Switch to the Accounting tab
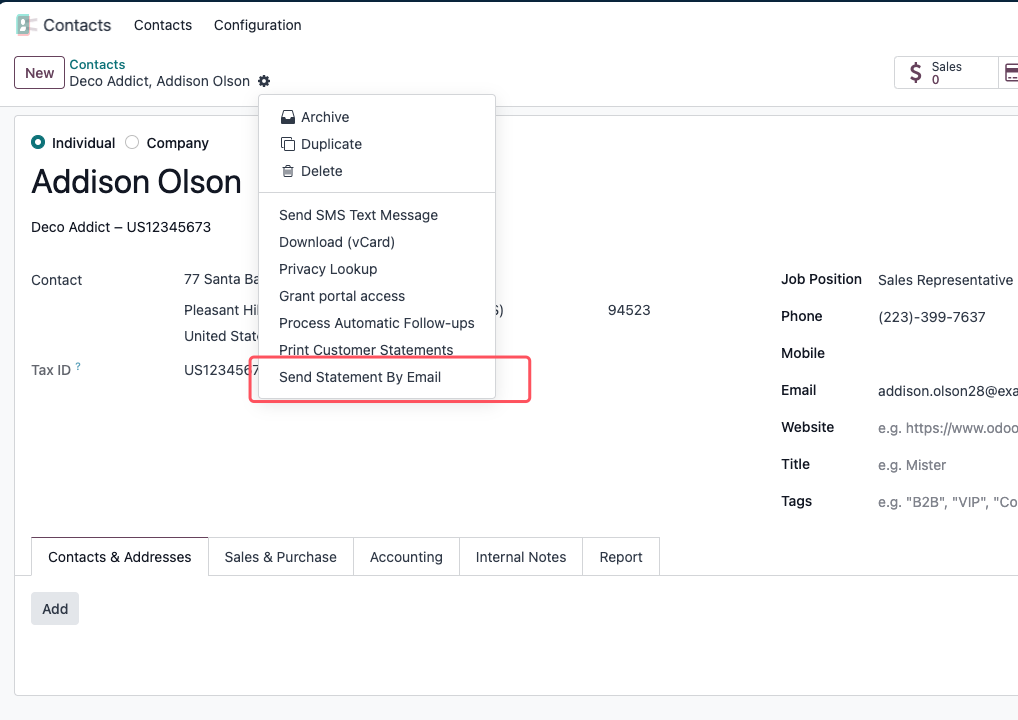This screenshot has width=1018, height=720. point(406,557)
